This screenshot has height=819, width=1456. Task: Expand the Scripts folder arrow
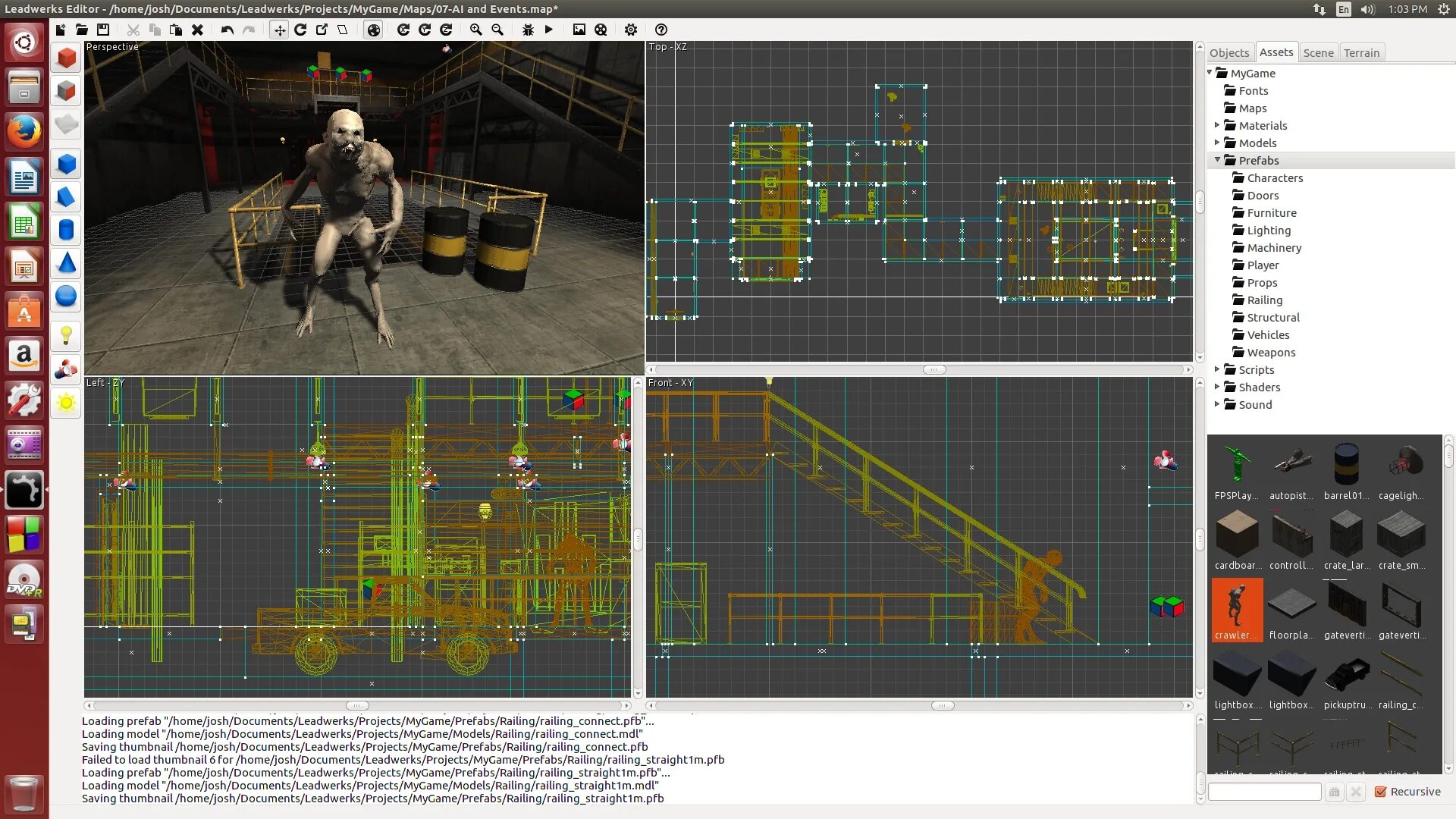click(1217, 369)
